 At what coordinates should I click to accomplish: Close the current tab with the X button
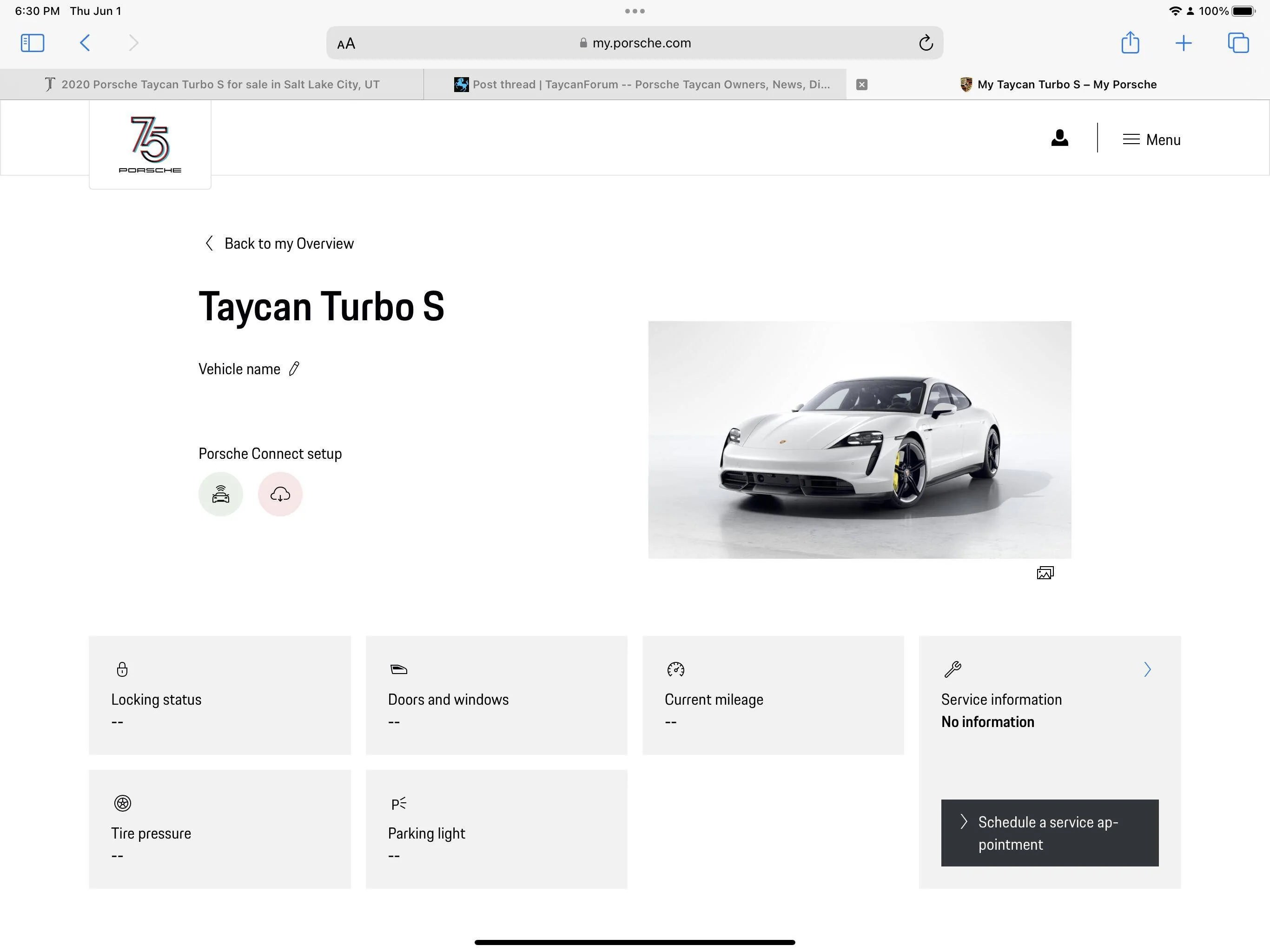[862, 85]
